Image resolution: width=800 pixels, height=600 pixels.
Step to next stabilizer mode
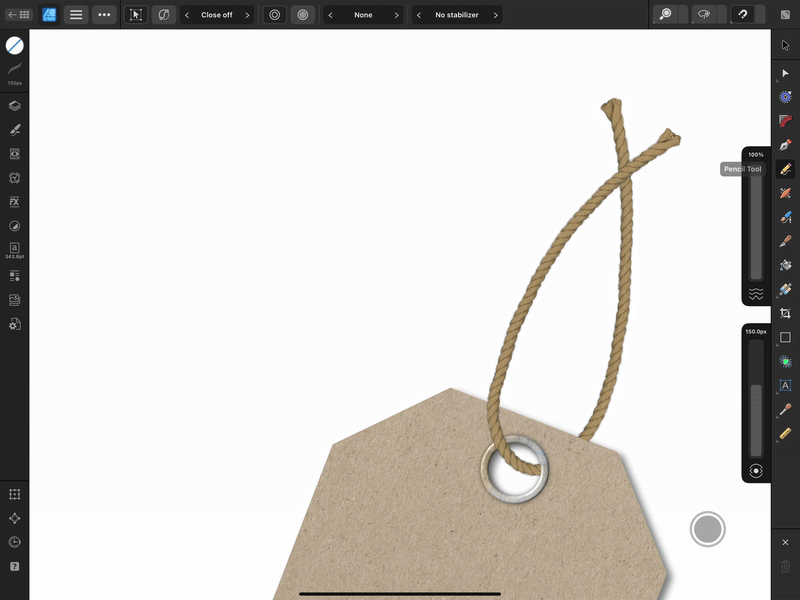[495, 15]
